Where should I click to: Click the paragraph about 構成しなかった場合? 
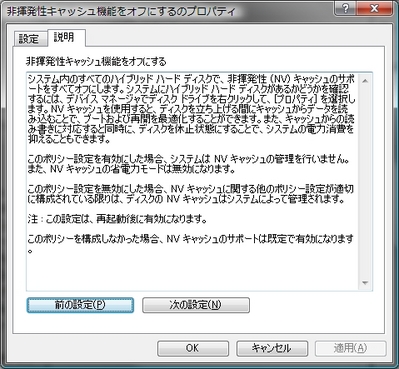[x=191, y=244]
